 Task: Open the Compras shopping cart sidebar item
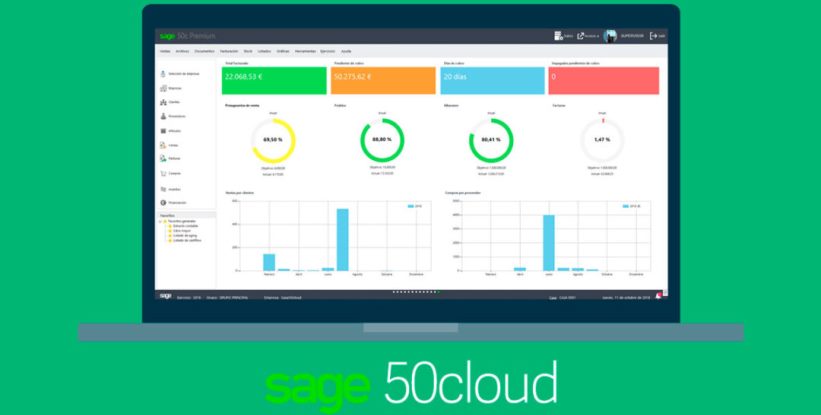[171, 173]
